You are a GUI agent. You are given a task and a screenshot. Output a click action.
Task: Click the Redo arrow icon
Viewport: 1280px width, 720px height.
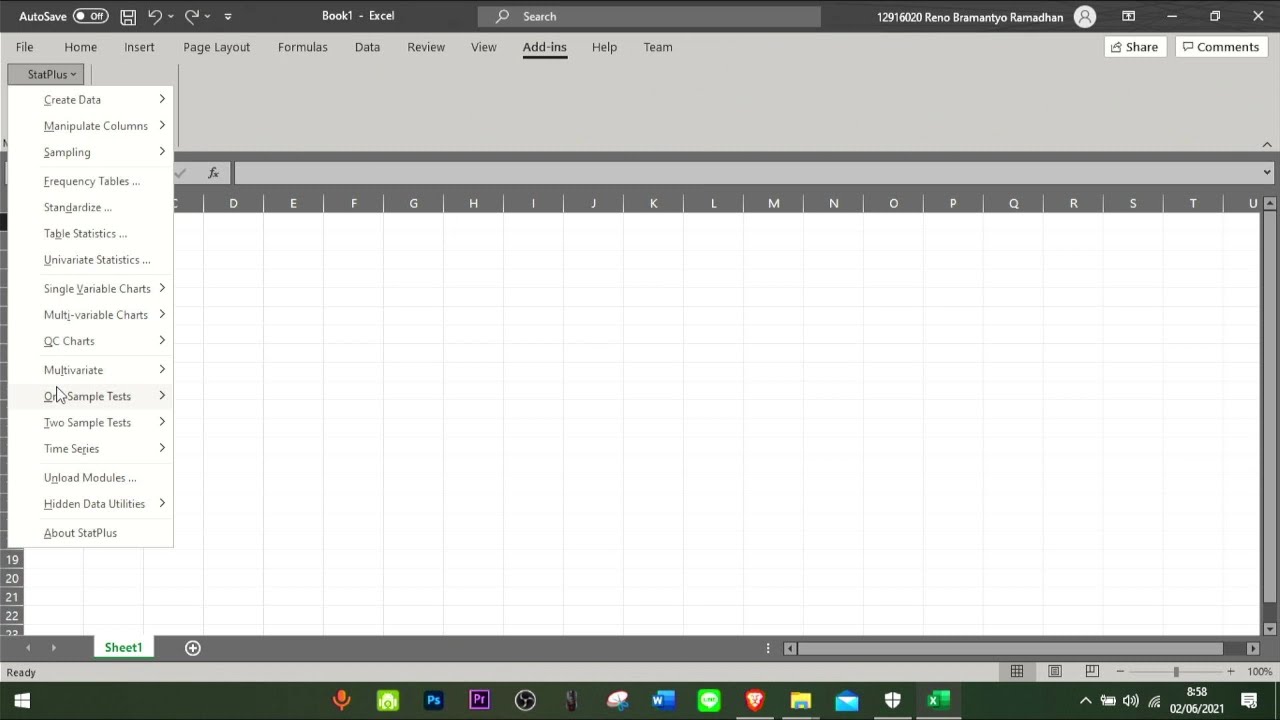192,16
